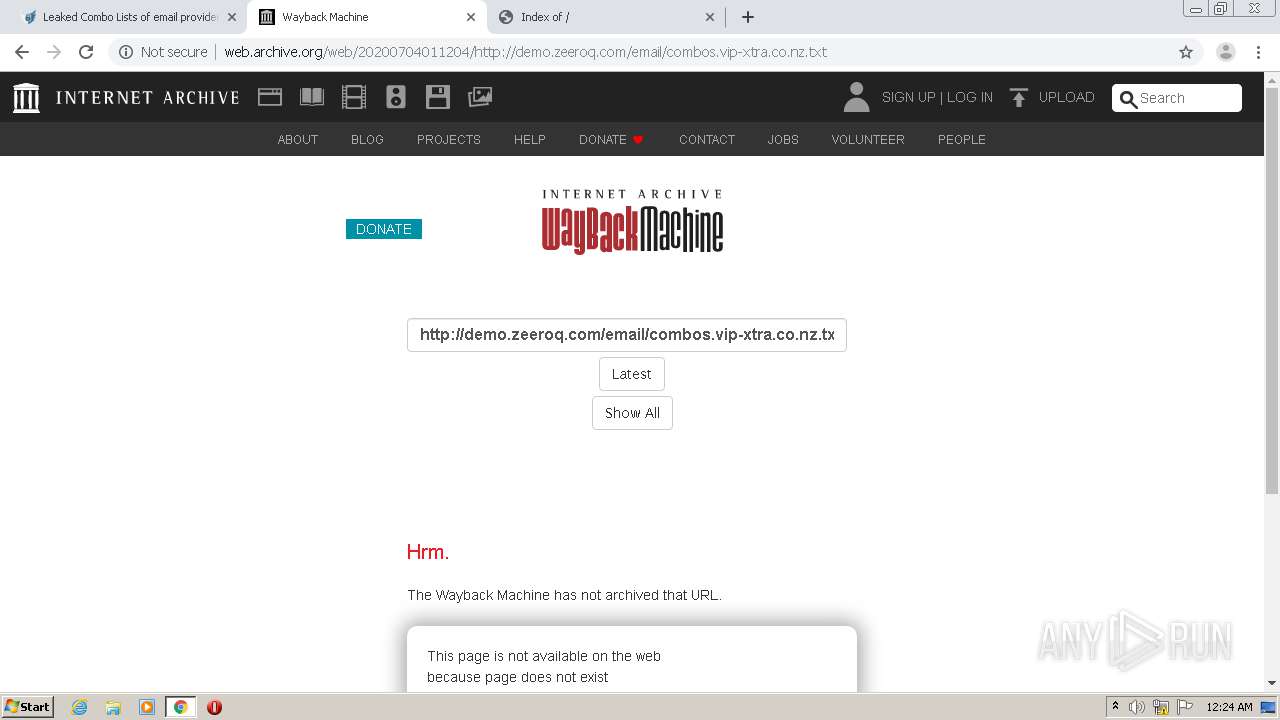
Task: Close the Index of / tab
Action: click(710, 17)
